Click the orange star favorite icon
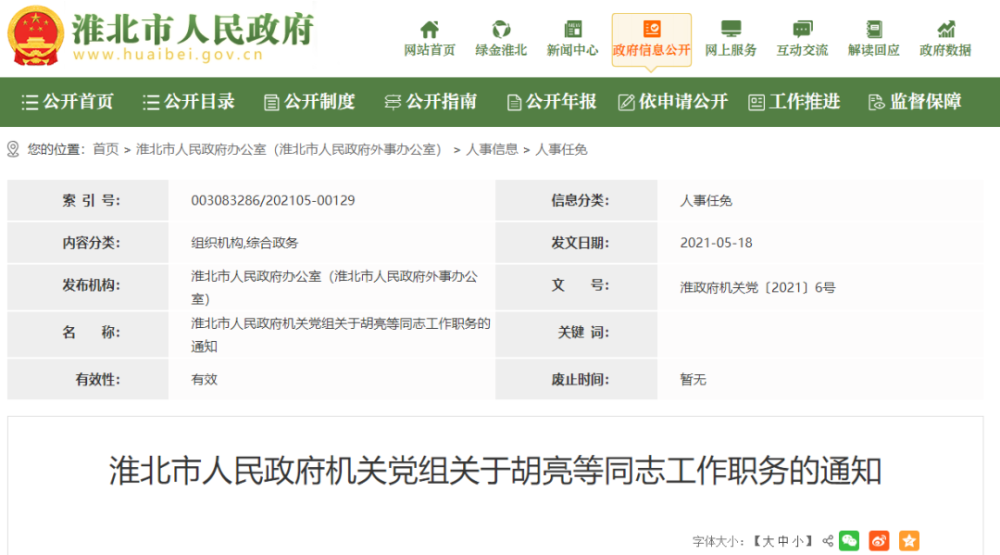Viewport: 1000px width, 555px height. (909, 540)
